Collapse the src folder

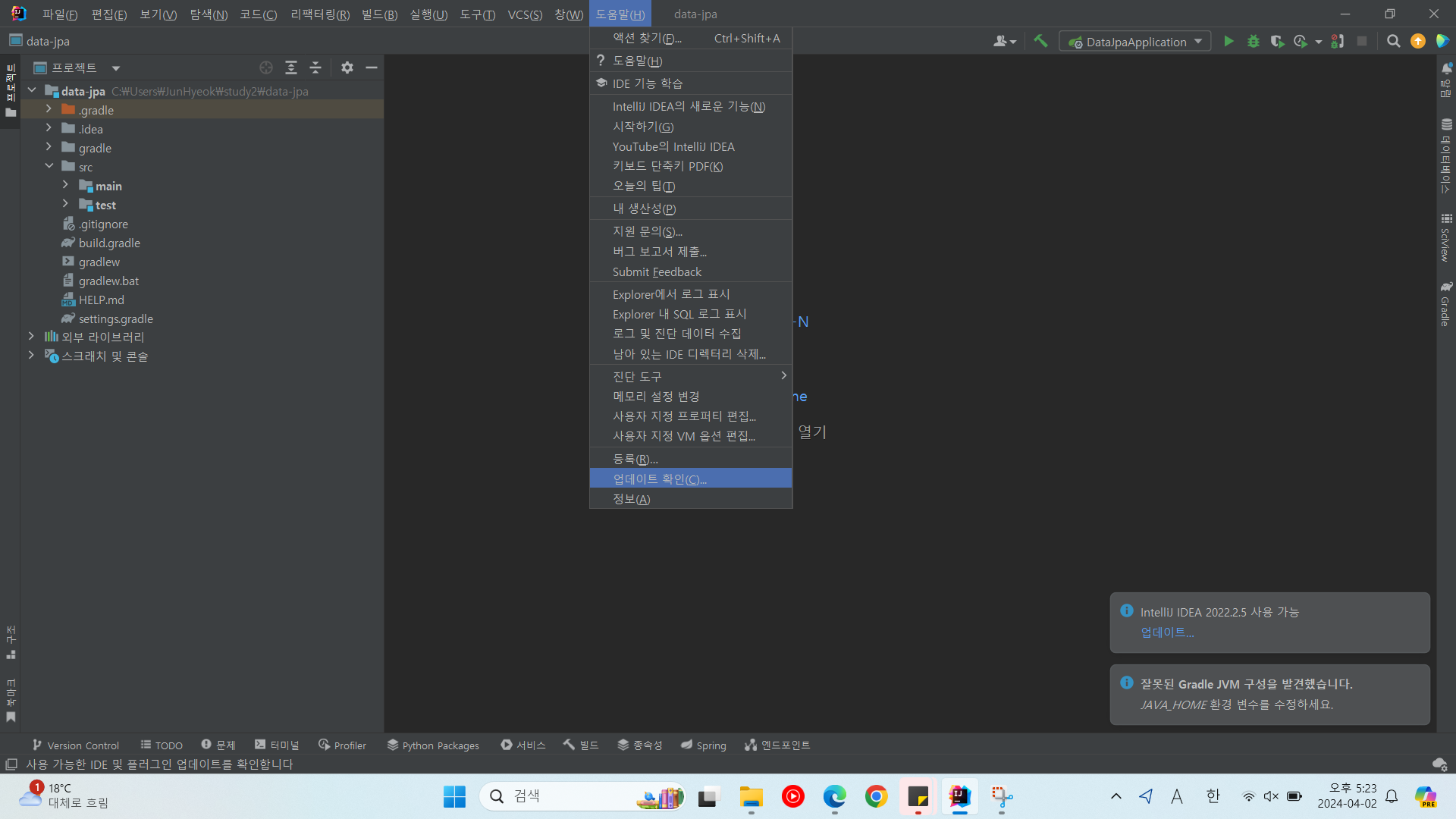[x=49, y=166]
